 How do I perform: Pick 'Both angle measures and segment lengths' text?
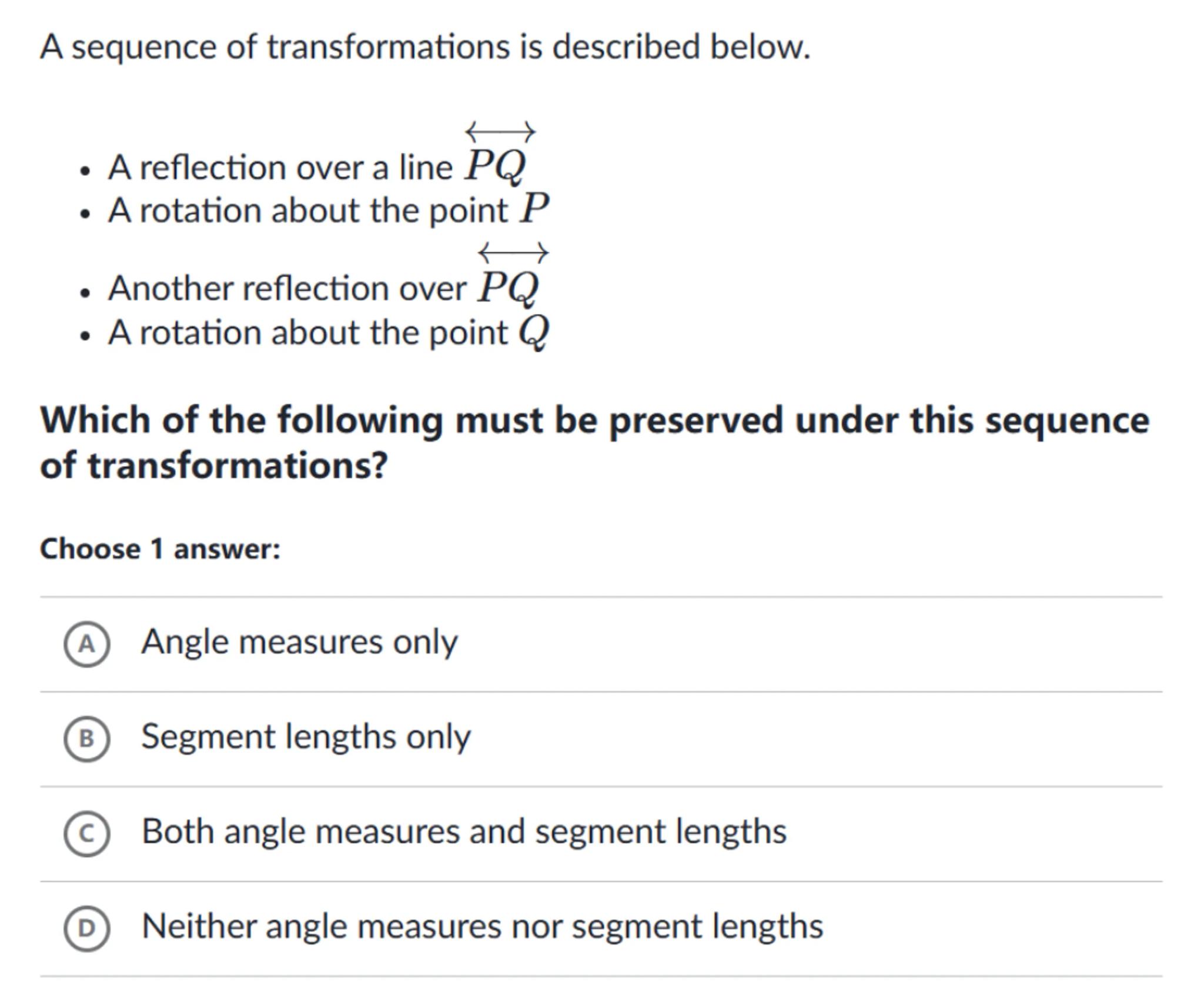464,832
